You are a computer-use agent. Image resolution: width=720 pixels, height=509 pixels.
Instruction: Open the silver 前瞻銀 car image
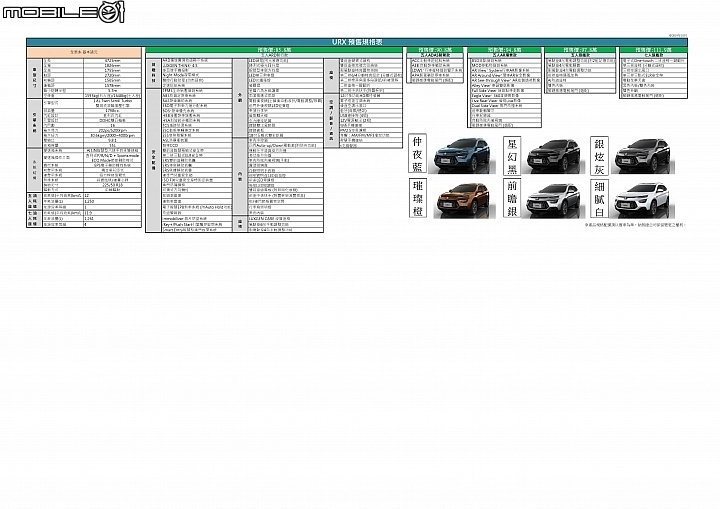(553, 199)
